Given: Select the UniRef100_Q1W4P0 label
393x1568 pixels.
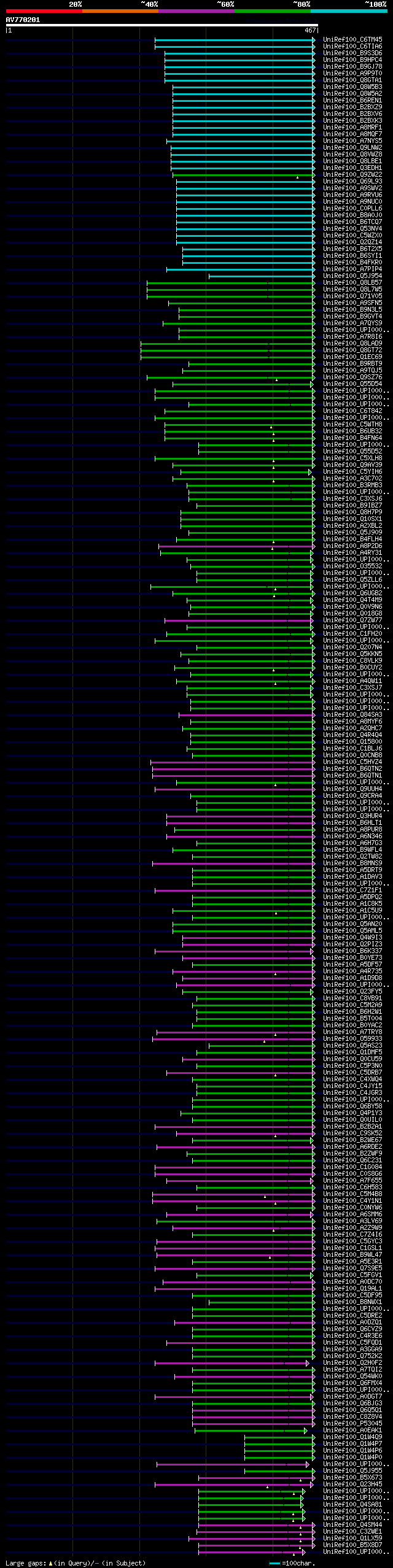Looking at the screenshot, I should (x=352, y=1458).
